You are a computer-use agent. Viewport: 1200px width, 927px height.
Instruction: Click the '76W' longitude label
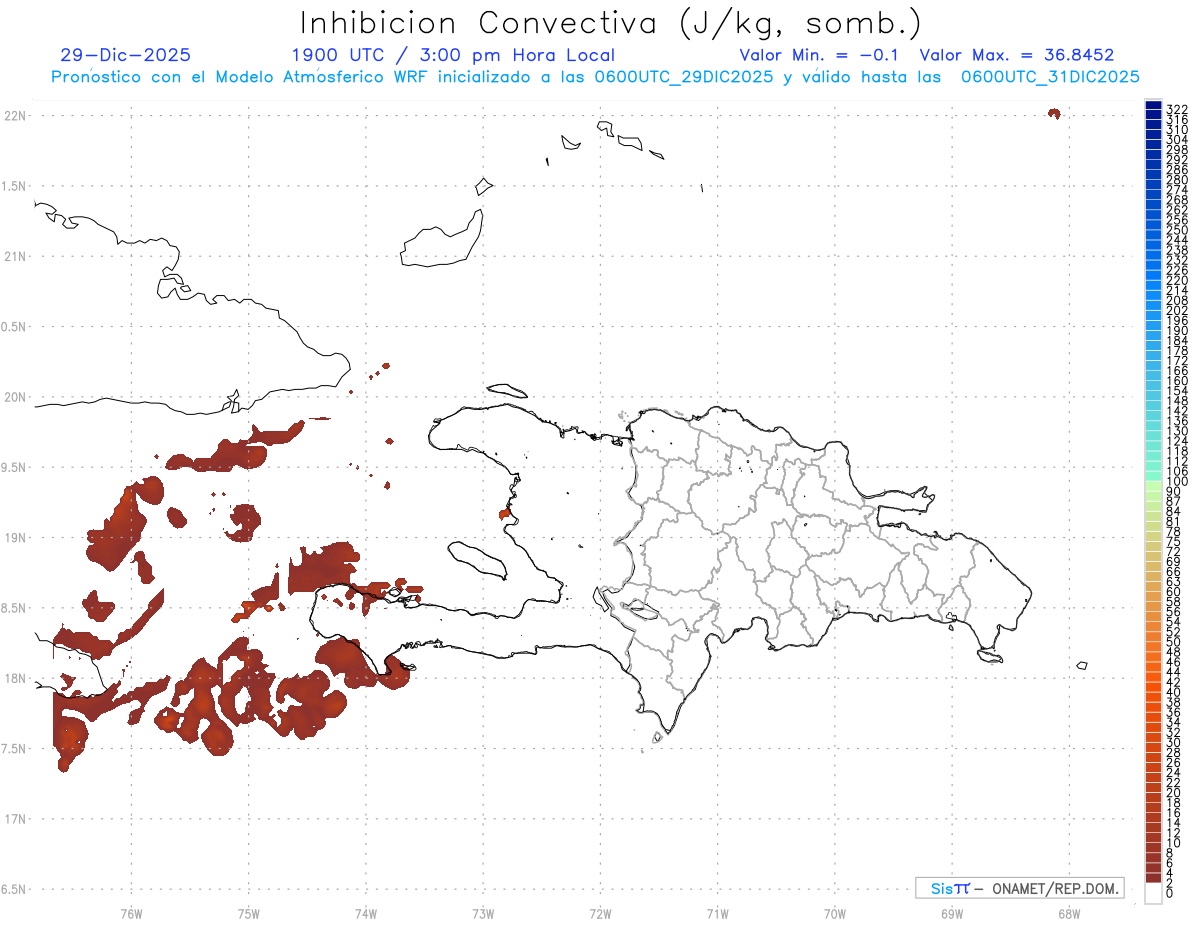(131, 913)
